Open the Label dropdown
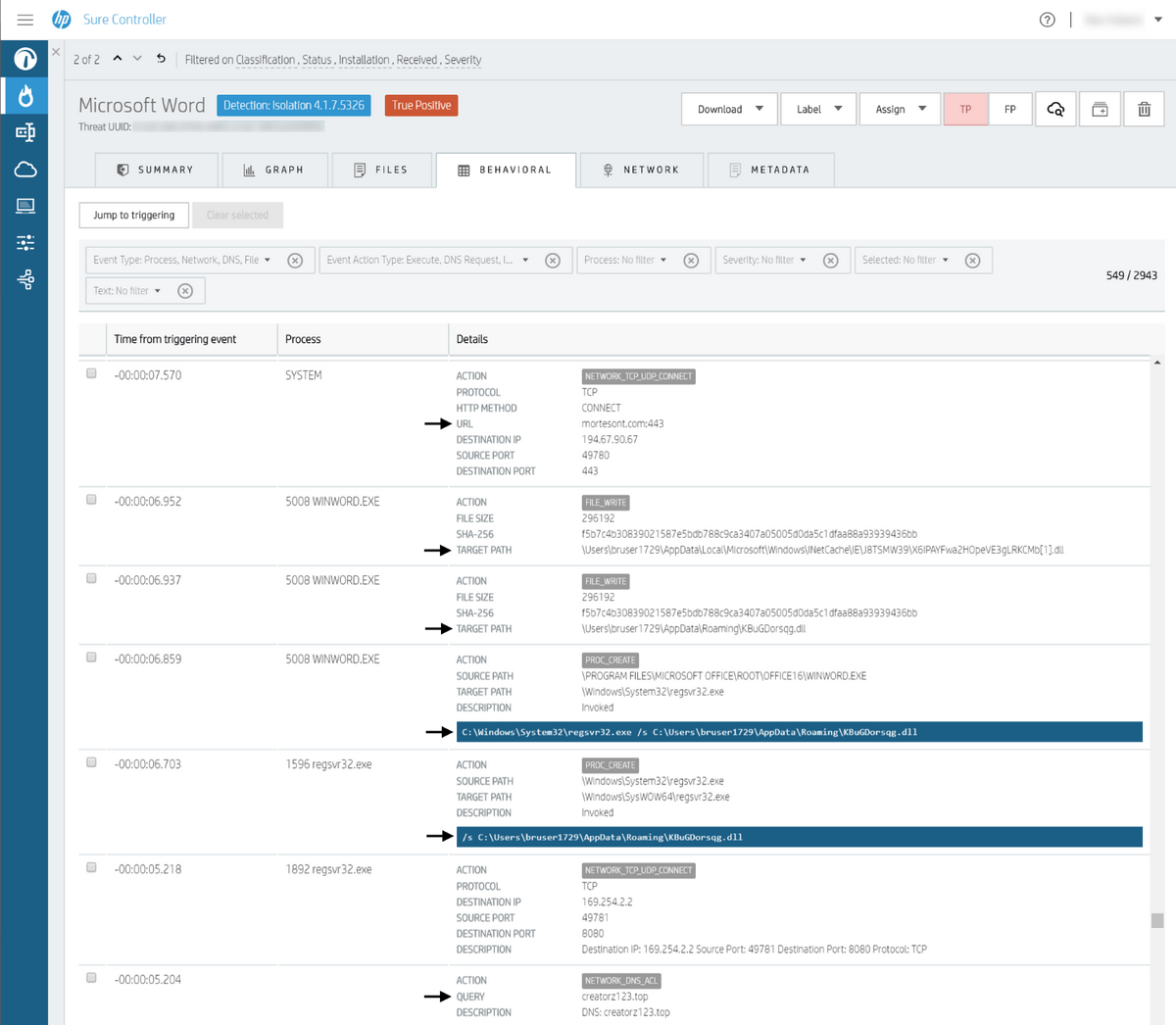The width and height of the screenshot is (1176, 1025). point(819,109)
